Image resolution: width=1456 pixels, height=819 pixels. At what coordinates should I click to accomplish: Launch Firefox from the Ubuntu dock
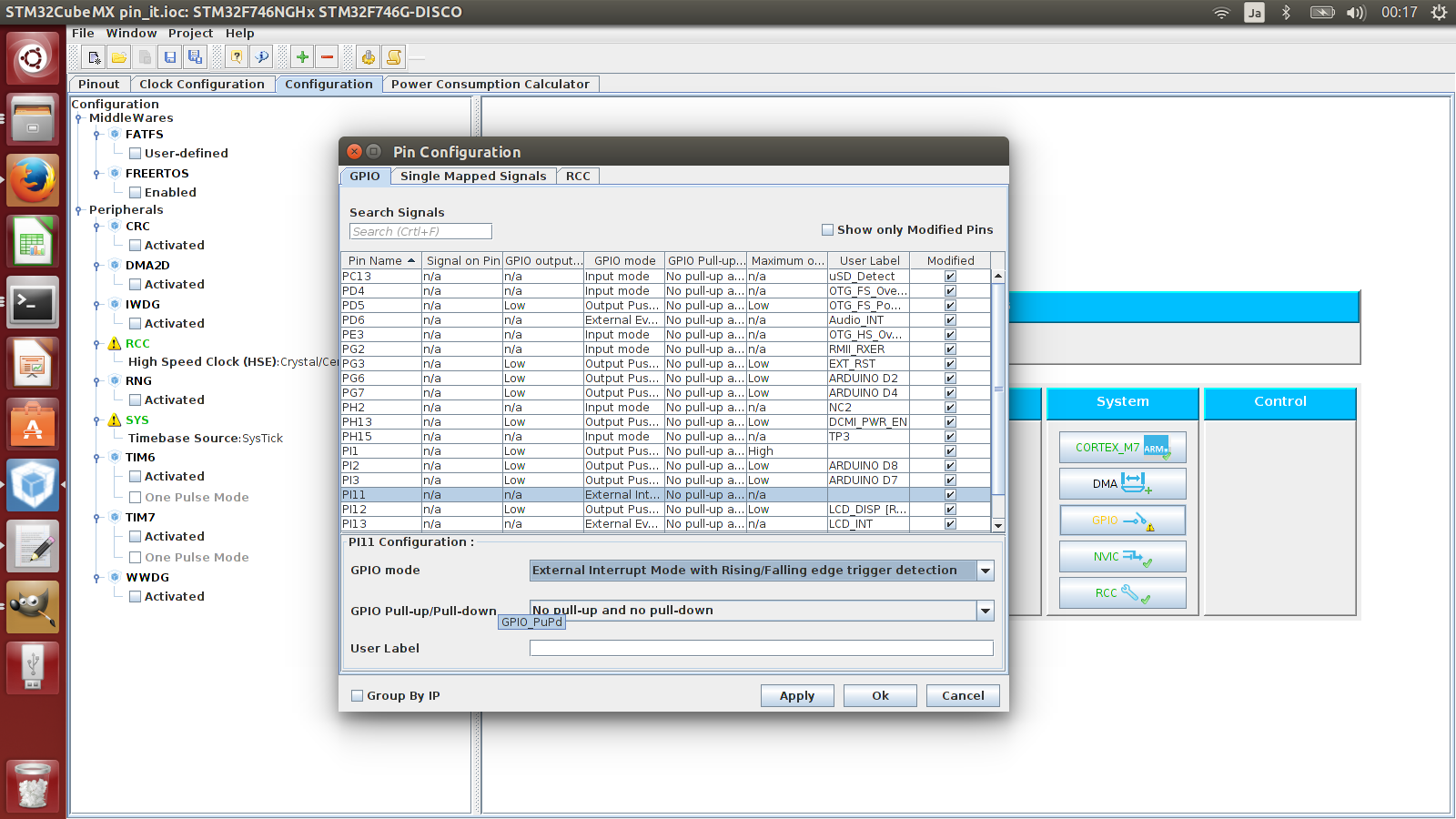tap(34, 181)
